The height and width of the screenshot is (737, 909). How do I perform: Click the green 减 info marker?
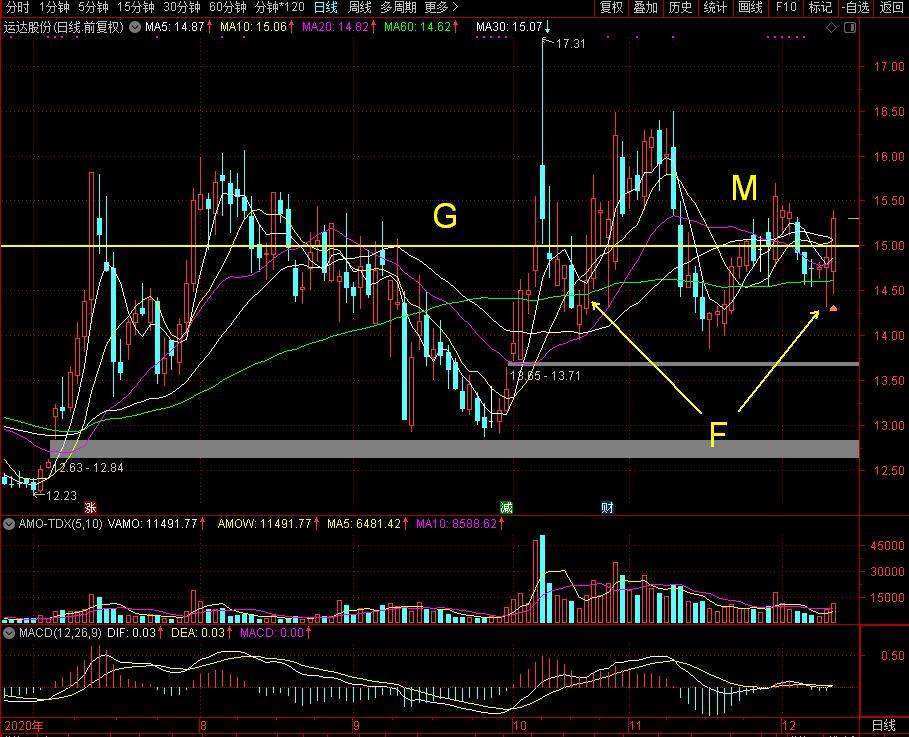507,508
